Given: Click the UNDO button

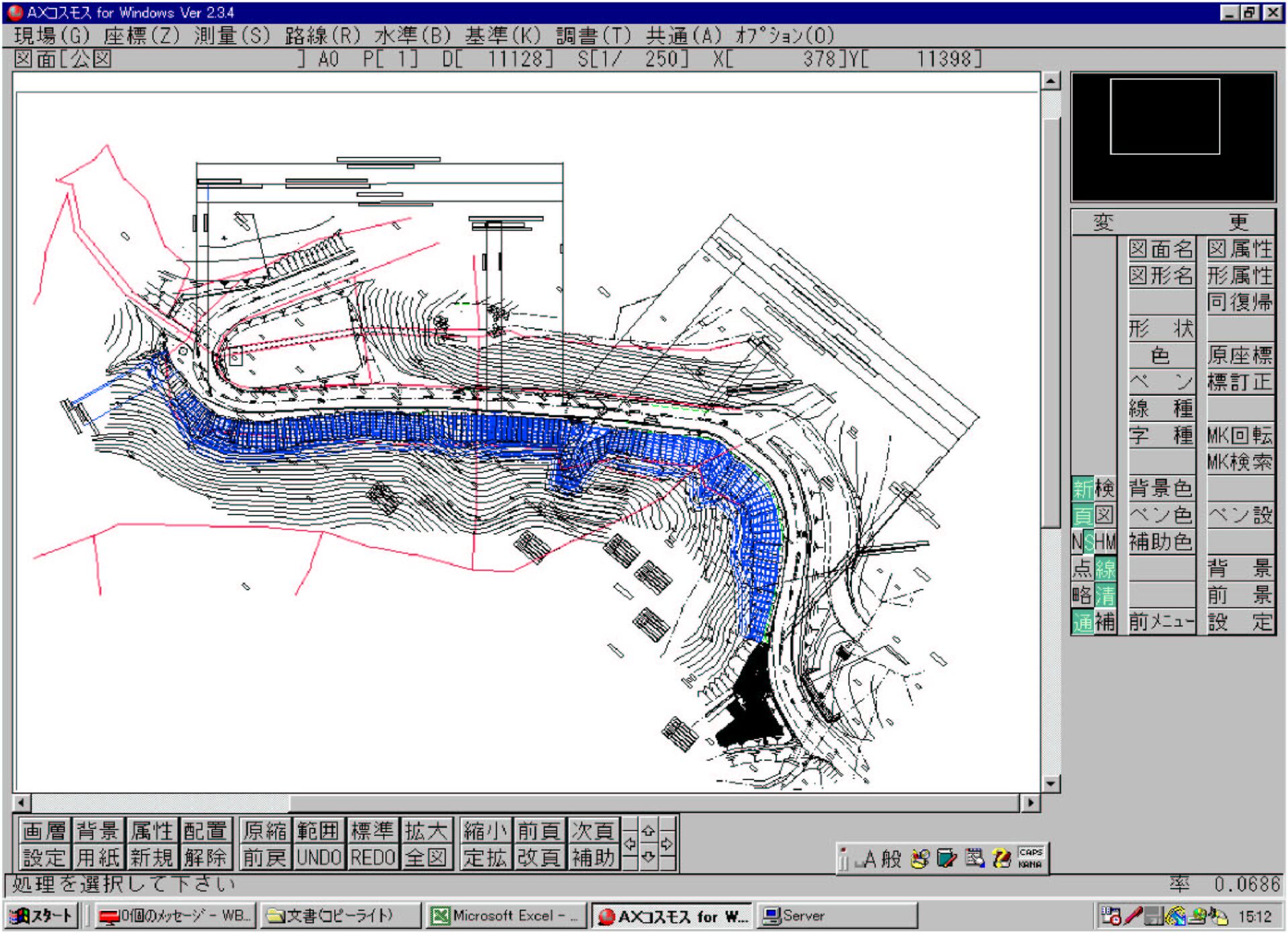Looking at the screenshot, I should point(319,857).
